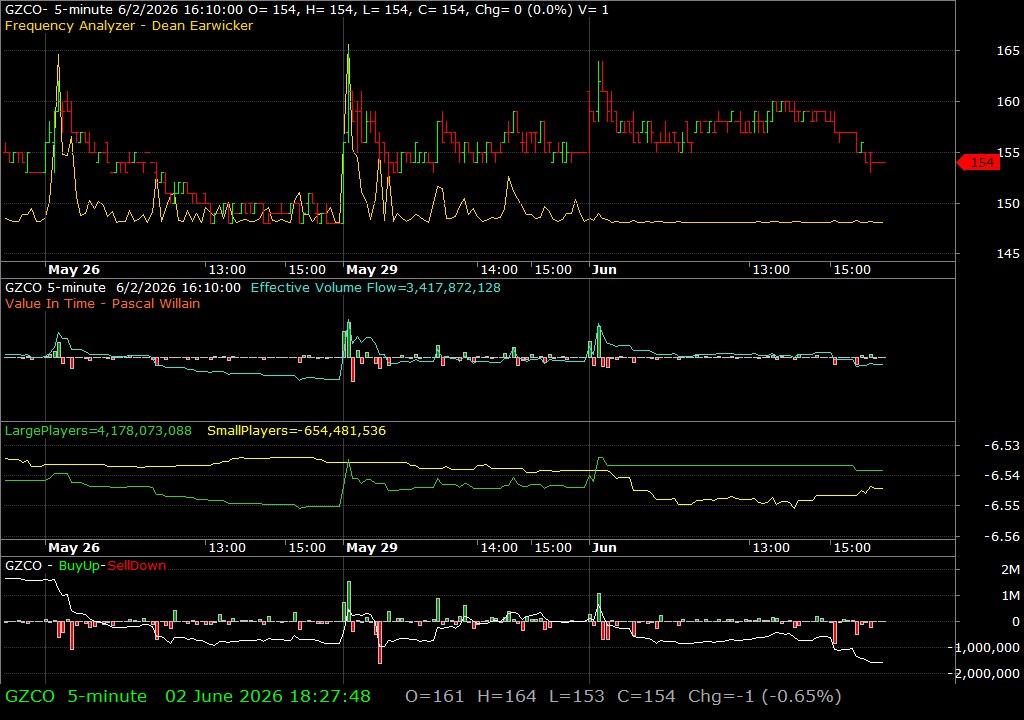1024x720 pixels.
Task: Click the LargePlayers=4,178,073,088 legend
Action: (x=98, y=431)
